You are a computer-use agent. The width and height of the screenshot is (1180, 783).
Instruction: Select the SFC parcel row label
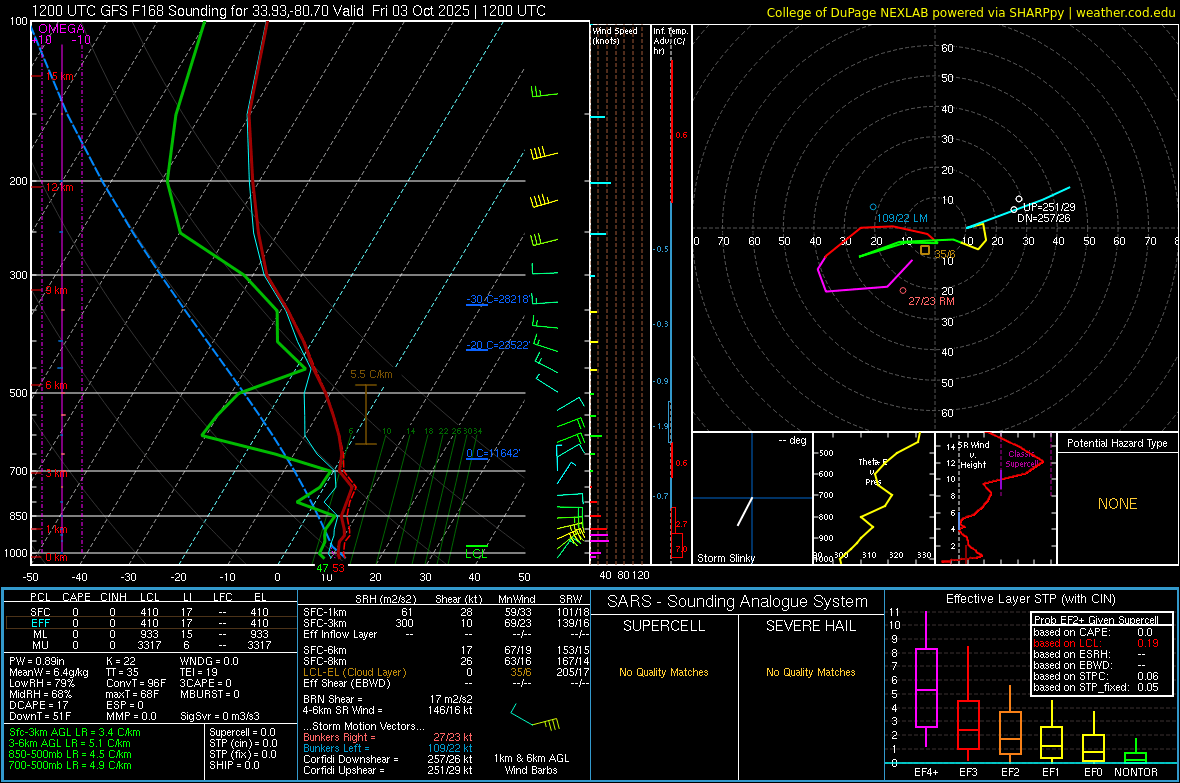tap(40, 612)
